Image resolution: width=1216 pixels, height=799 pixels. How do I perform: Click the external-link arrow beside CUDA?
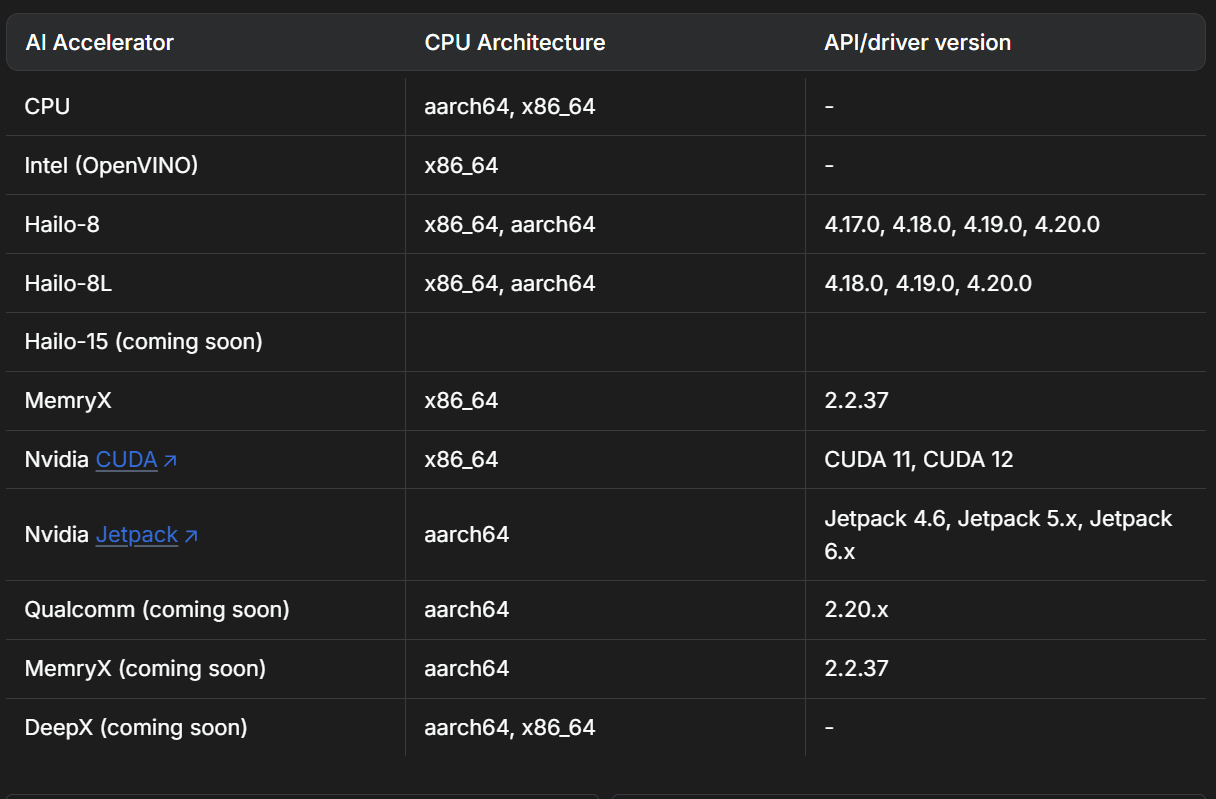point(170,460)
